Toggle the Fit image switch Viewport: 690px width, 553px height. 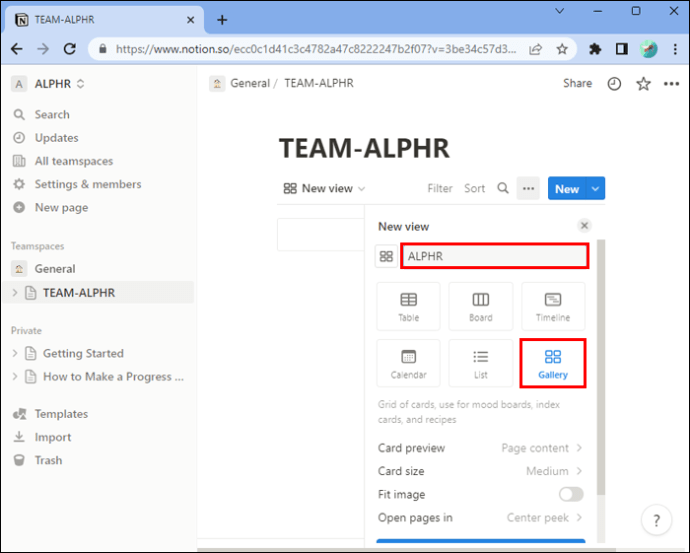(x=571, y=494)
